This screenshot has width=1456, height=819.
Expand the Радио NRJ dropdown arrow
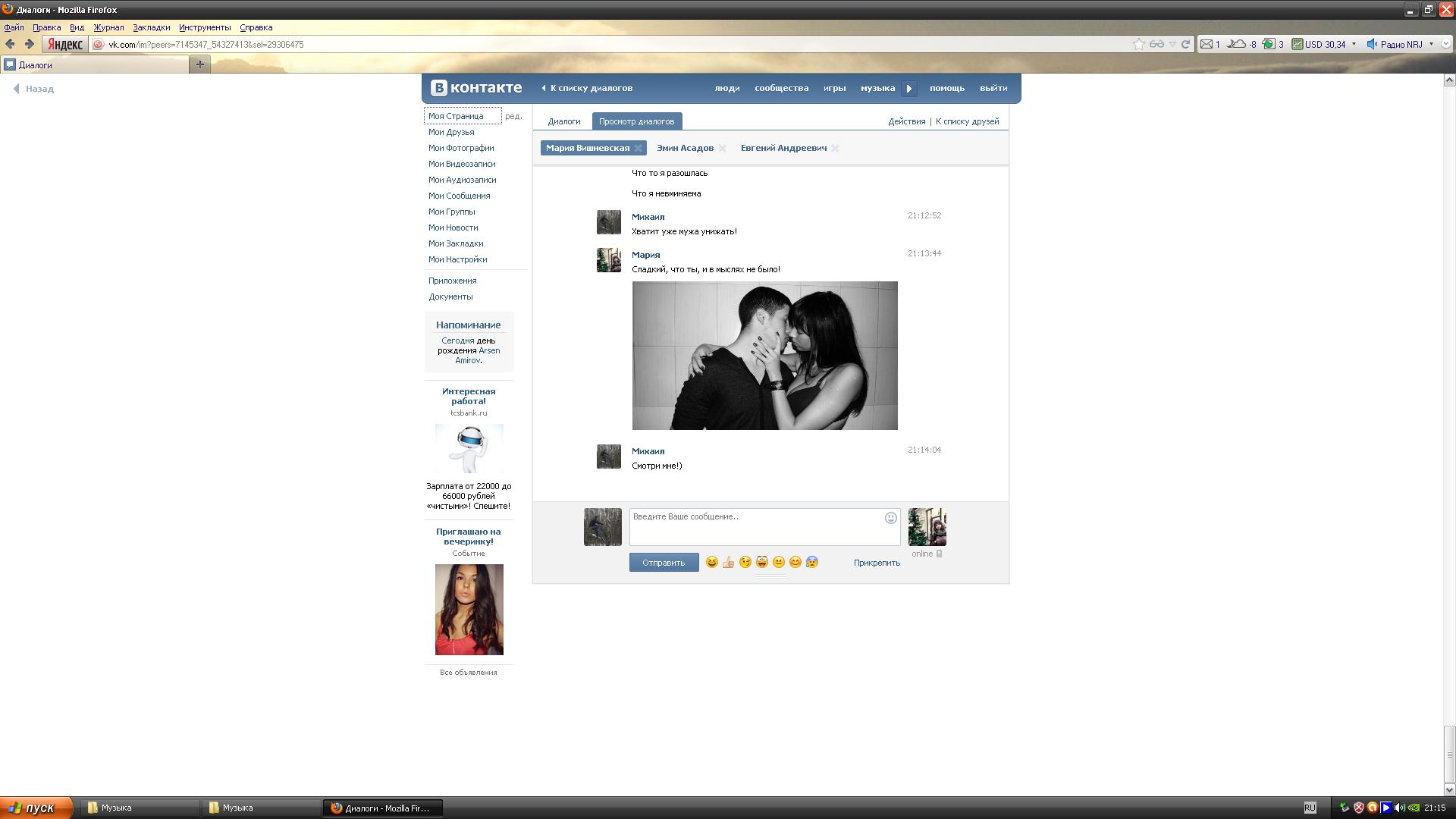[1431, 44]
